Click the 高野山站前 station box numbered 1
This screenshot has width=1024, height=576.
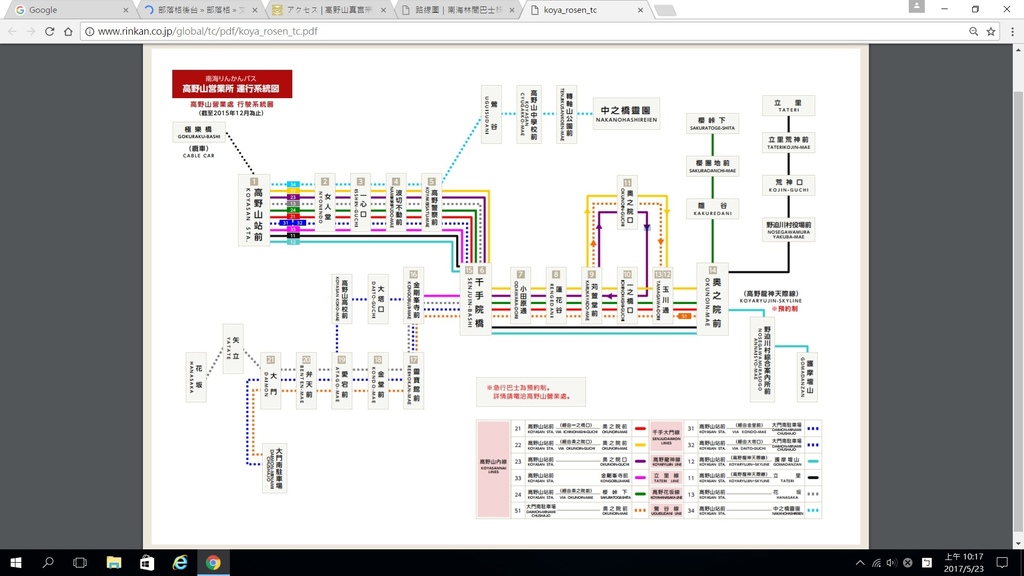tap(254, 210)
